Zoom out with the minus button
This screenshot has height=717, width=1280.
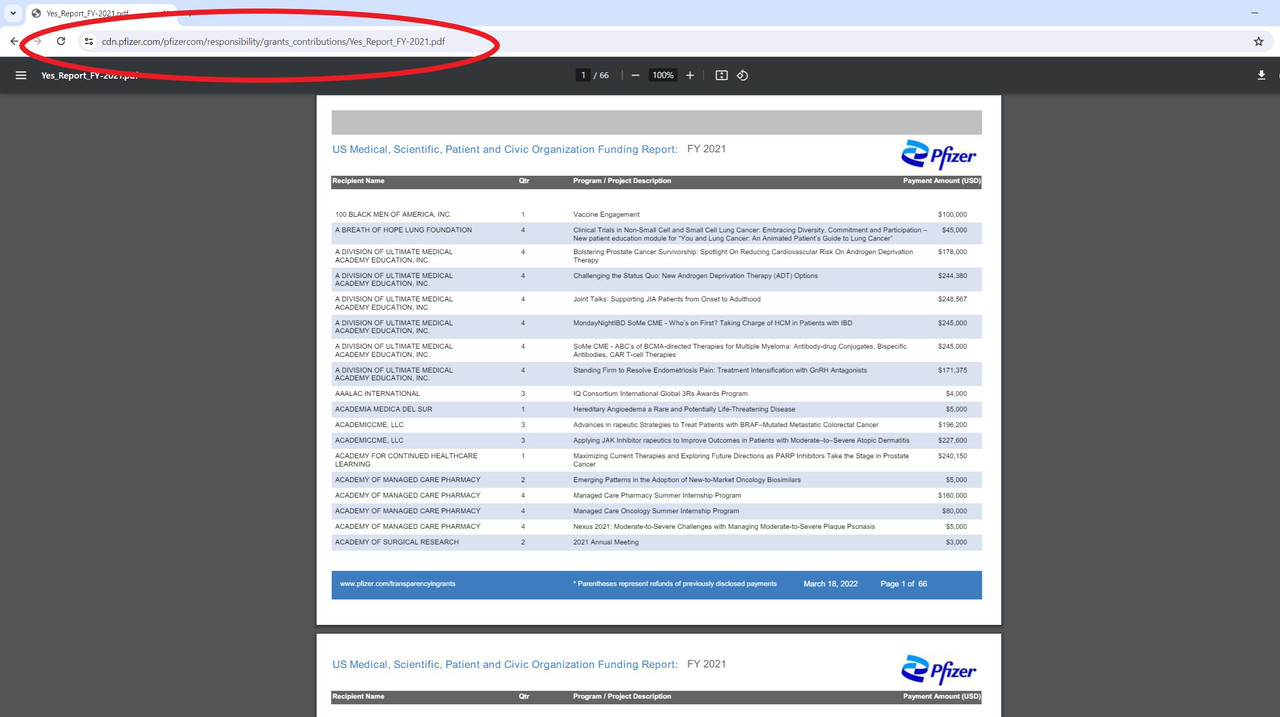tap(635, 75)
